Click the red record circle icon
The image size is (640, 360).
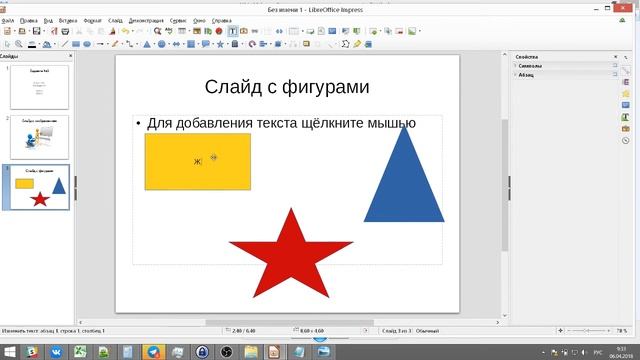[x=219, y=31]
